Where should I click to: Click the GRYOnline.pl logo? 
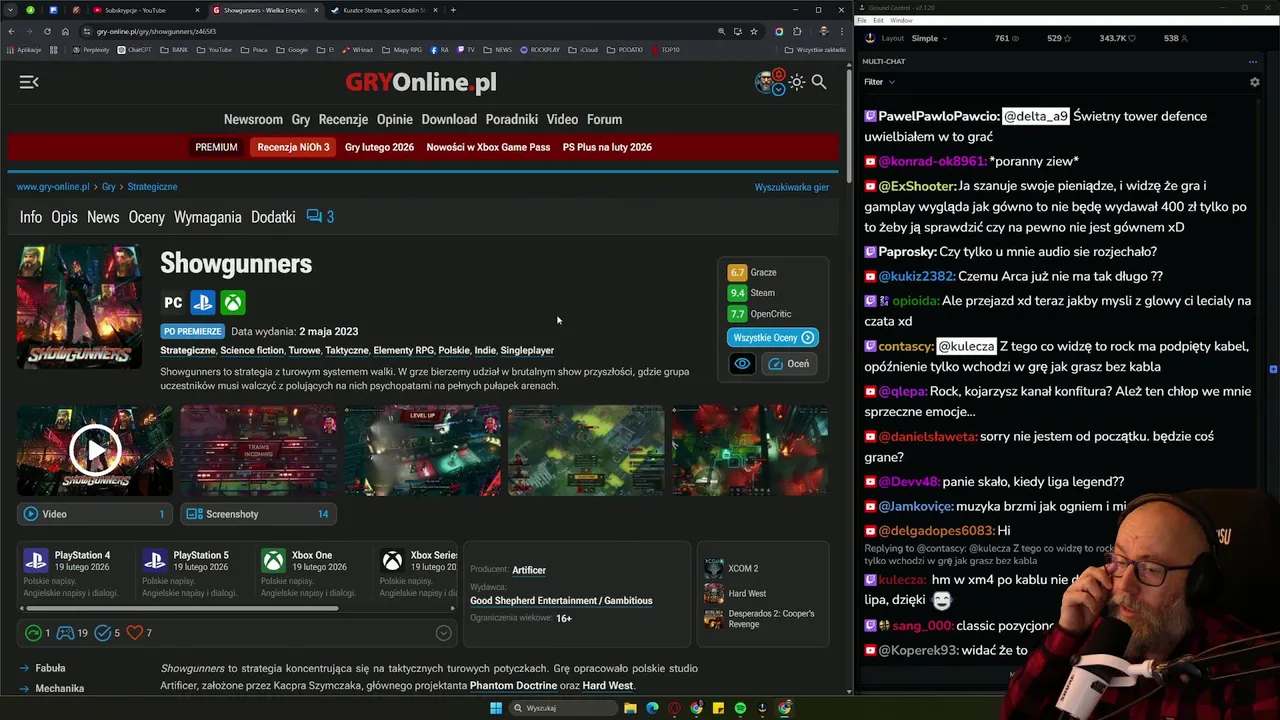(x=421, y=82)
